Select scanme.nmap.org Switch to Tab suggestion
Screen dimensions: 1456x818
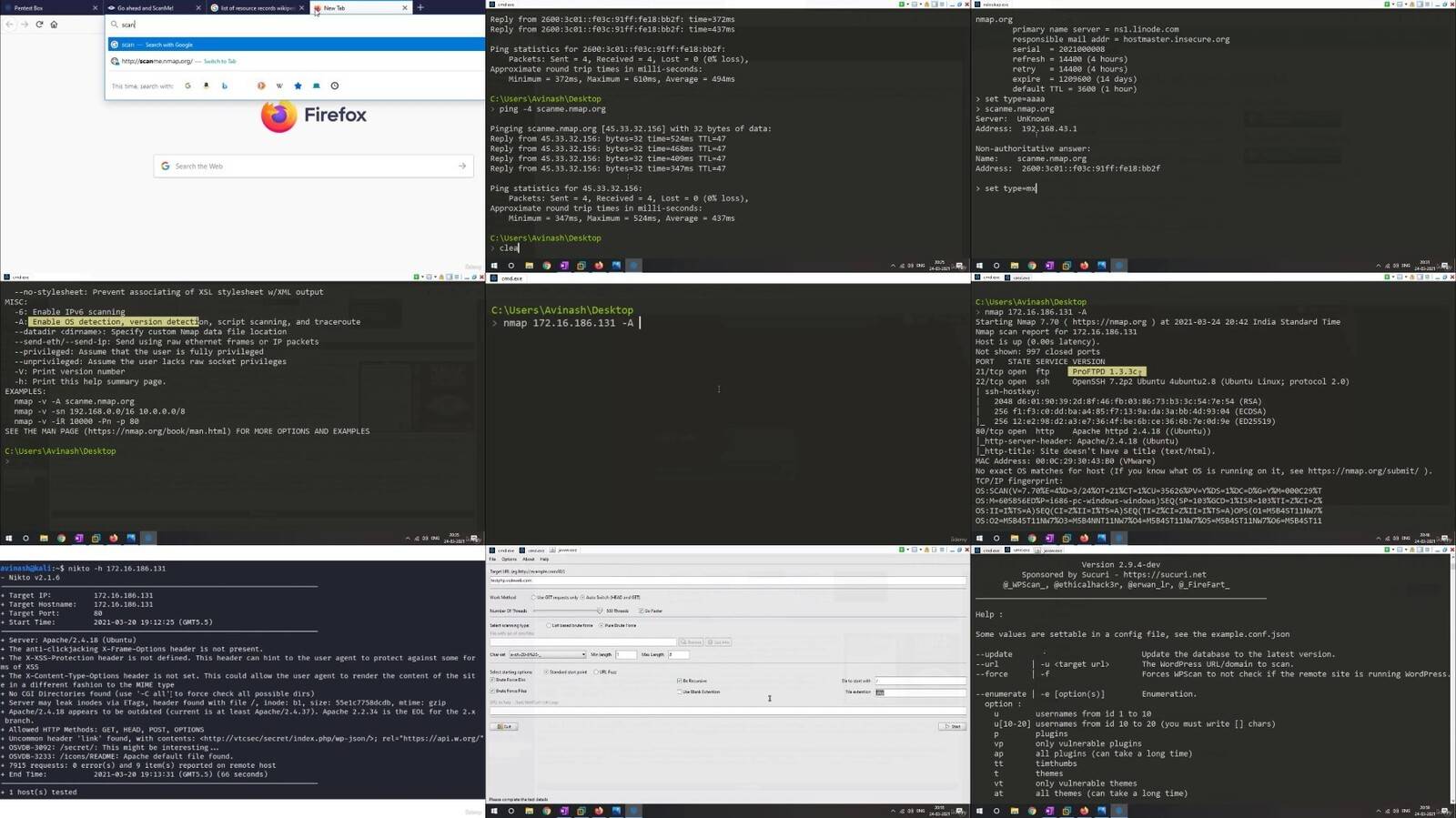(296, 61)
